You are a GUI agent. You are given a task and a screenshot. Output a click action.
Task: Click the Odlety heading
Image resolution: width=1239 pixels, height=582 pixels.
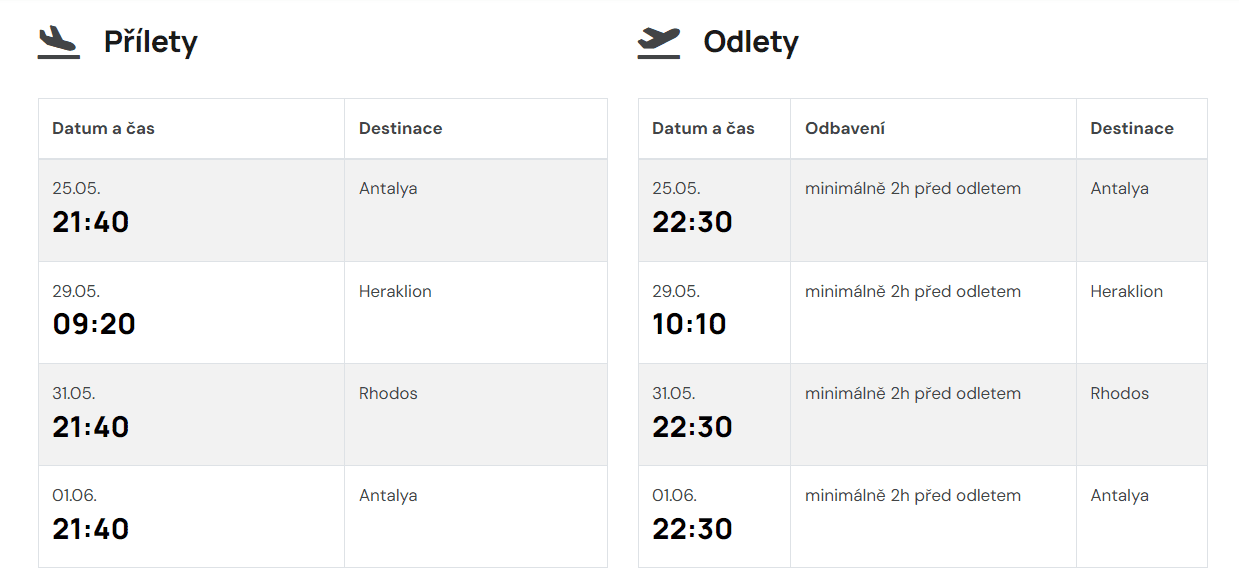pyautogui.click(x=750, y=42)
